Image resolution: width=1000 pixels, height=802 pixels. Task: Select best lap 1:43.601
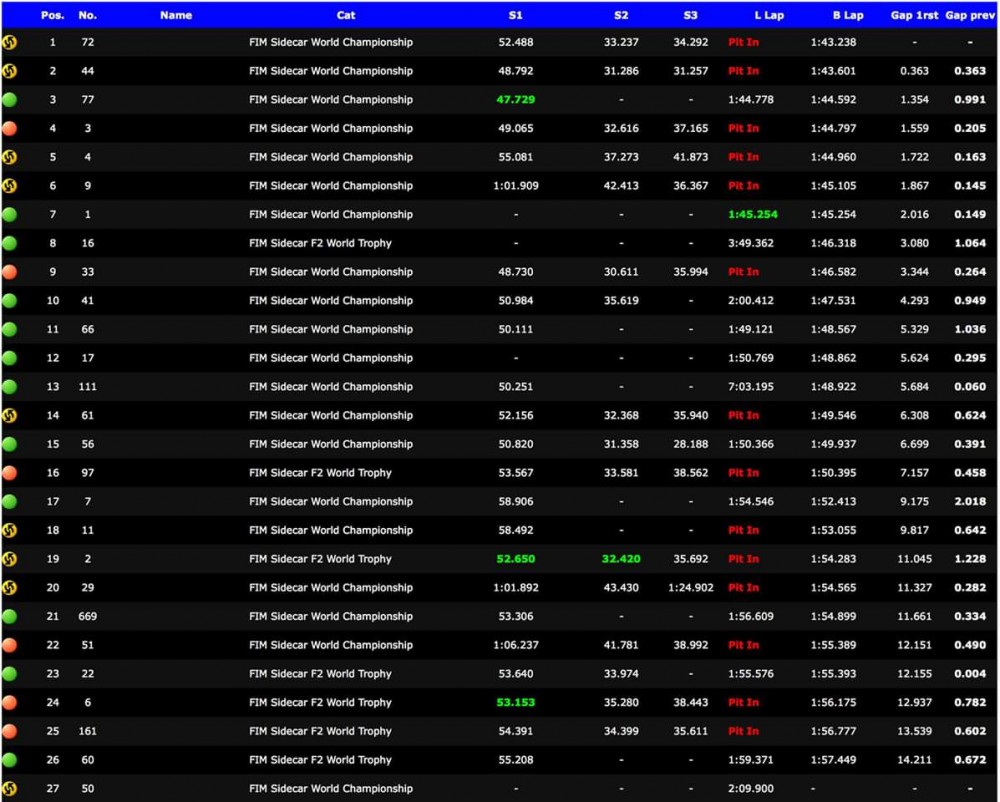pyautogui.click(x=834, y=71)
